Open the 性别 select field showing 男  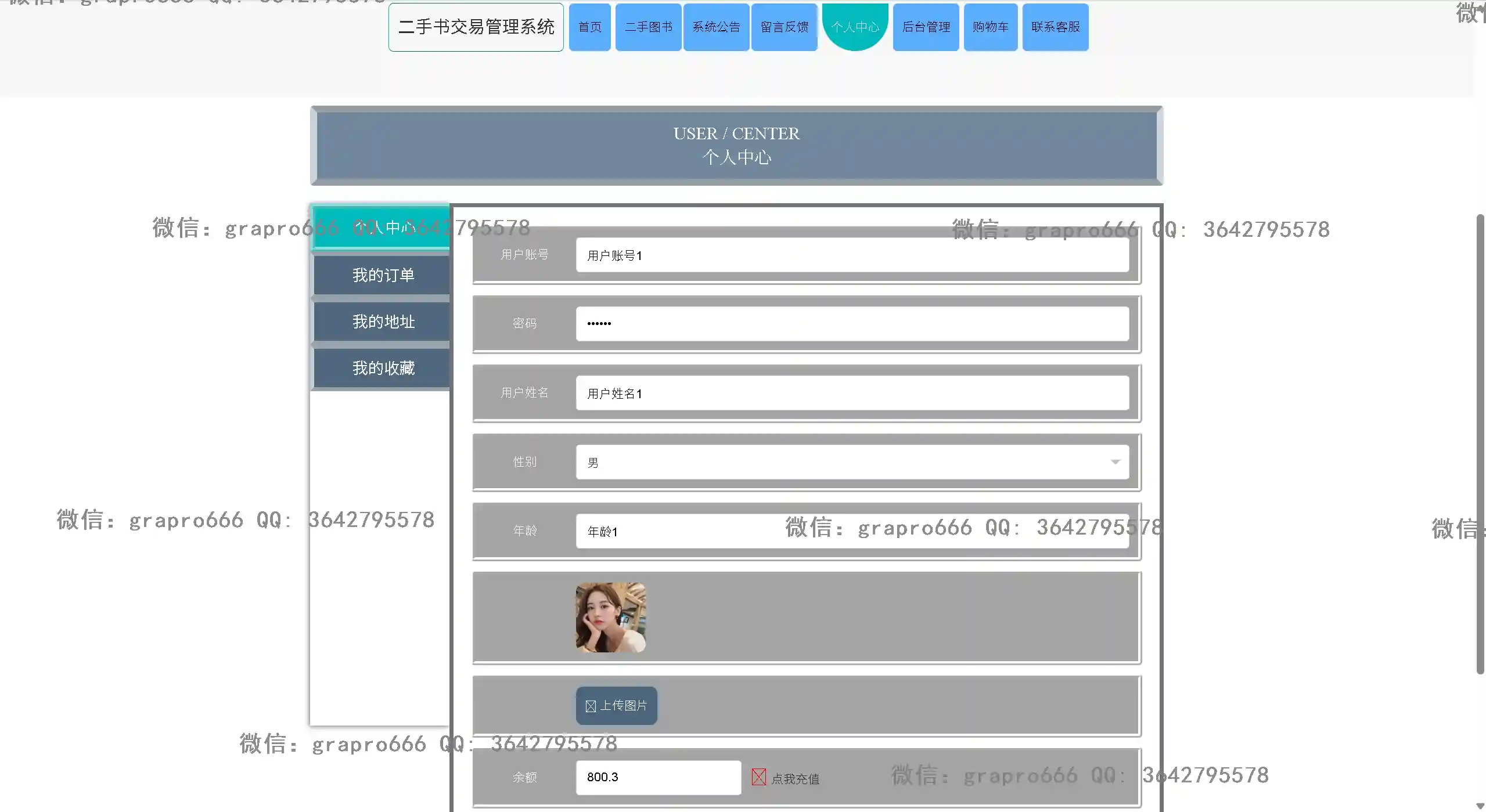[842, 462]
